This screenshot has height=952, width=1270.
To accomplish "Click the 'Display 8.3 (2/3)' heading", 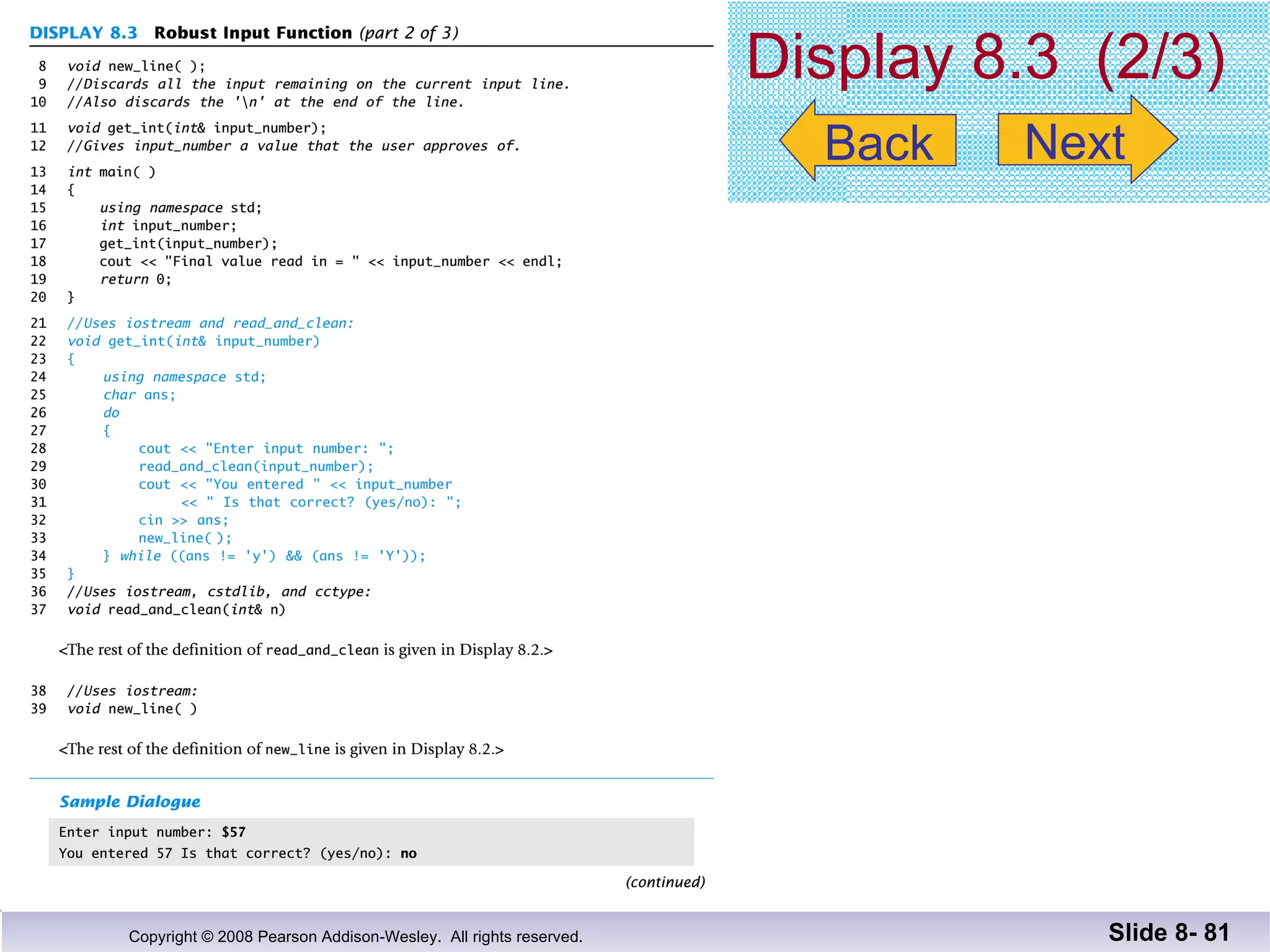I will [986, 57].
